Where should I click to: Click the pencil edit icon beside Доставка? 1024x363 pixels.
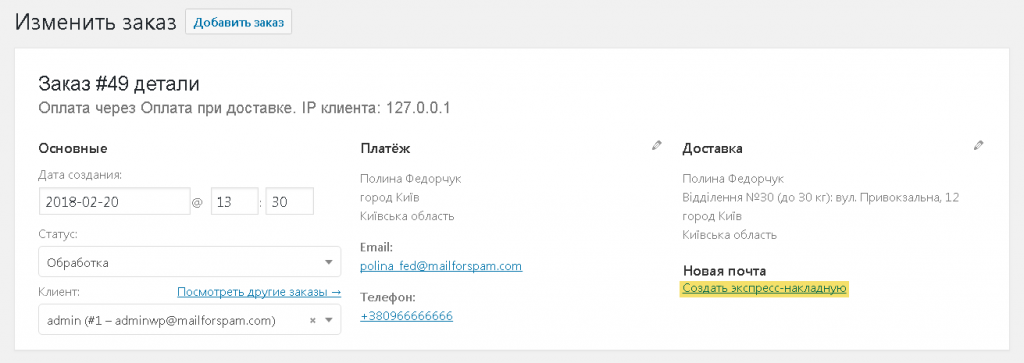(978, 146)
